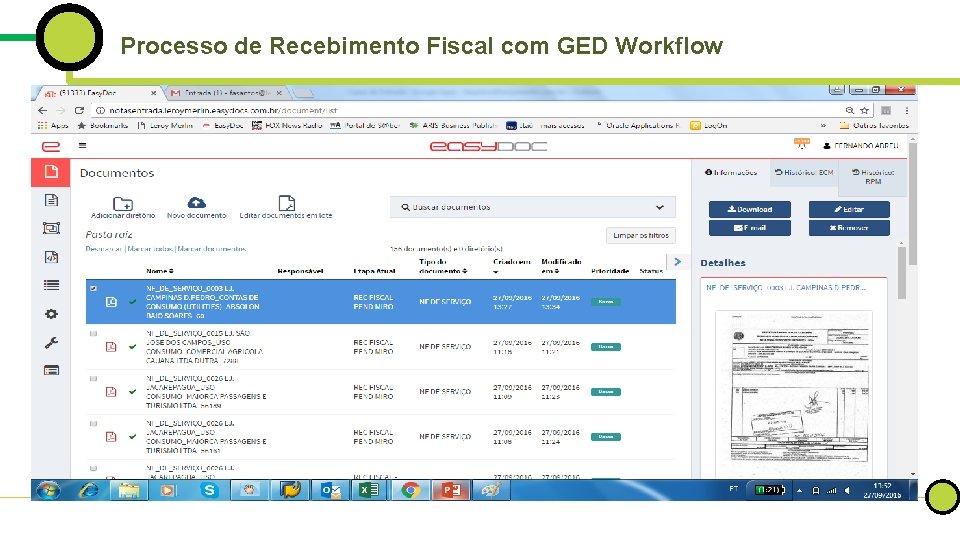Click the E-mail button
Viewport: 960px width, 540px height.
(x=749, y=228)
